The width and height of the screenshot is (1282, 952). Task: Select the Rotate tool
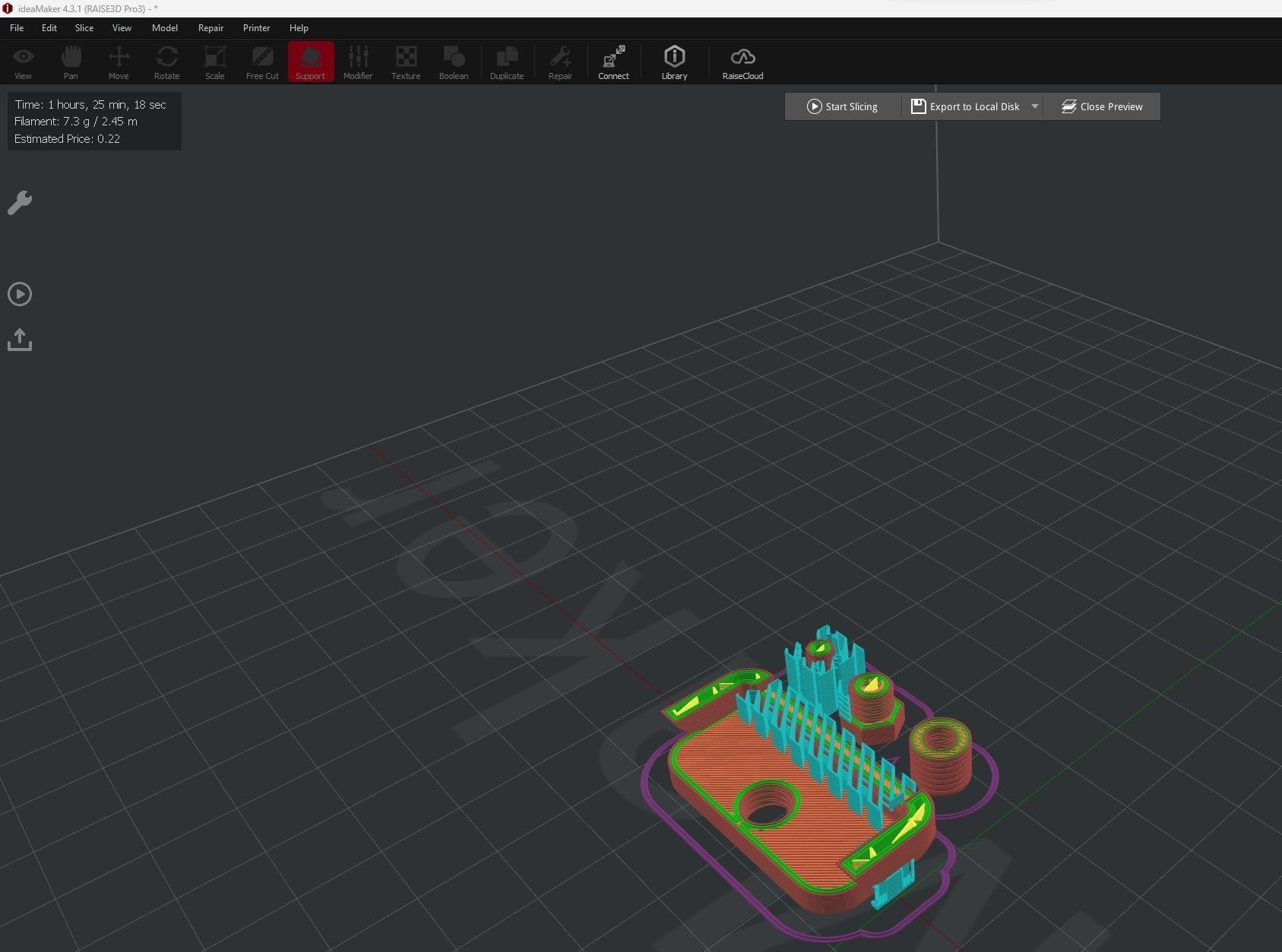(167, 62)
